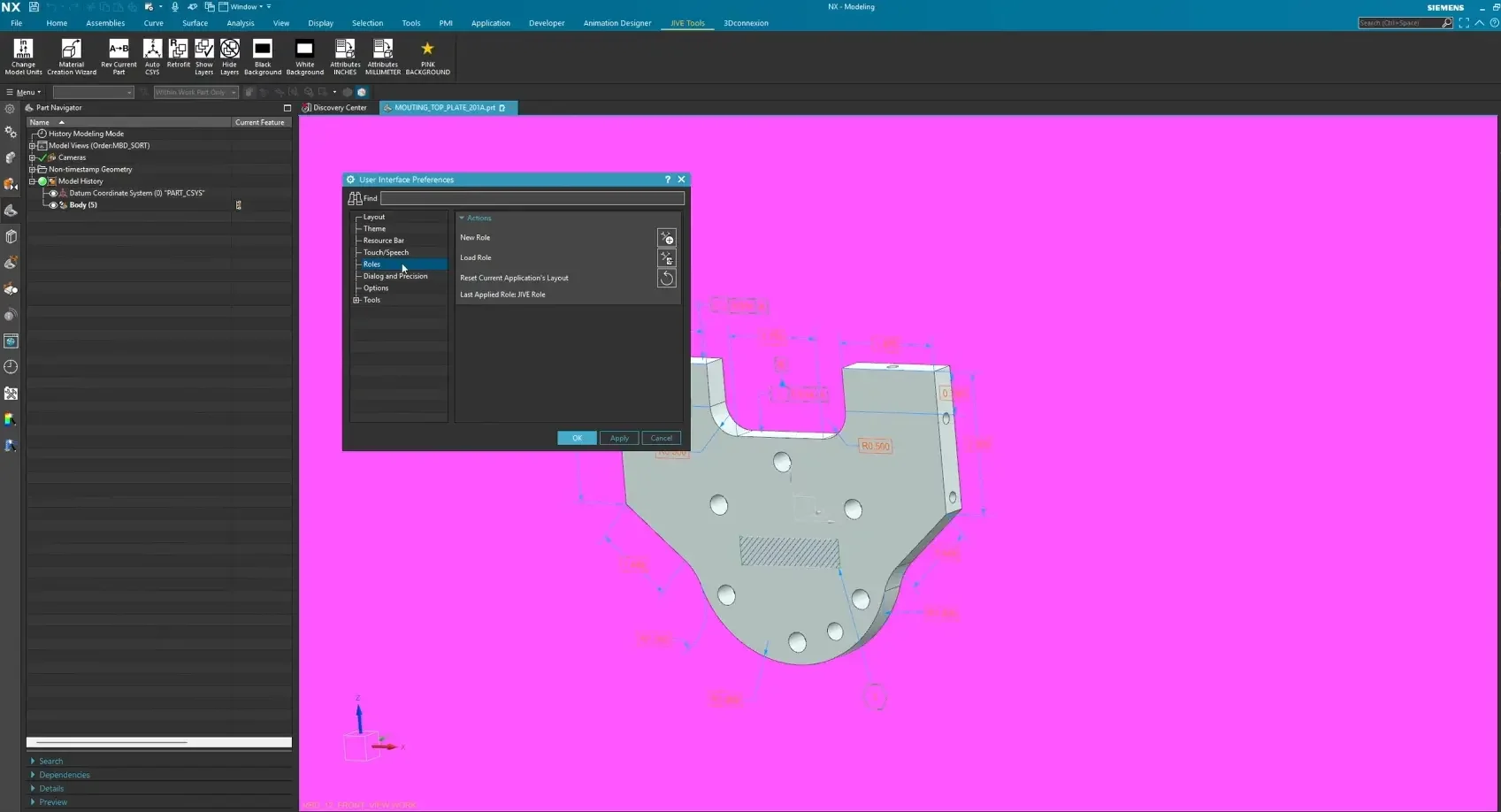Switch to the Analysis ribbon tab

tap(240, 23)
